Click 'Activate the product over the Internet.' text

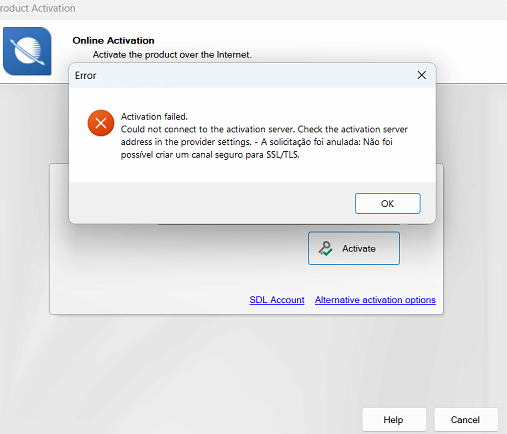[x=172, y=55]
